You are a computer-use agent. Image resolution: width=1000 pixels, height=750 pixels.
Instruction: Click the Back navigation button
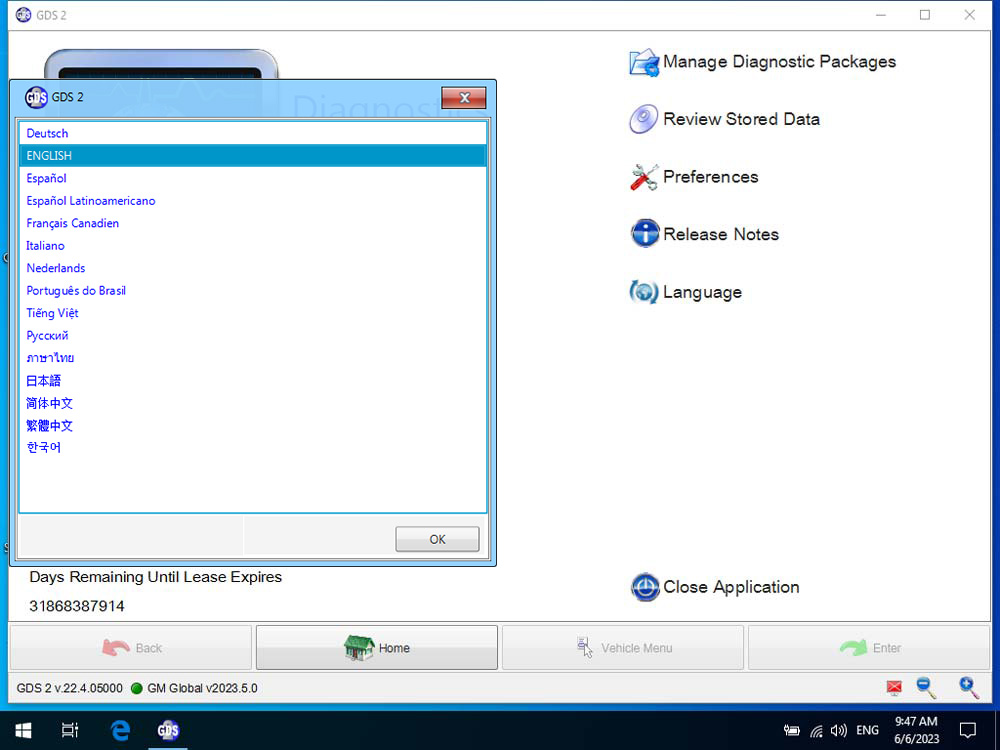click(131, 648)
